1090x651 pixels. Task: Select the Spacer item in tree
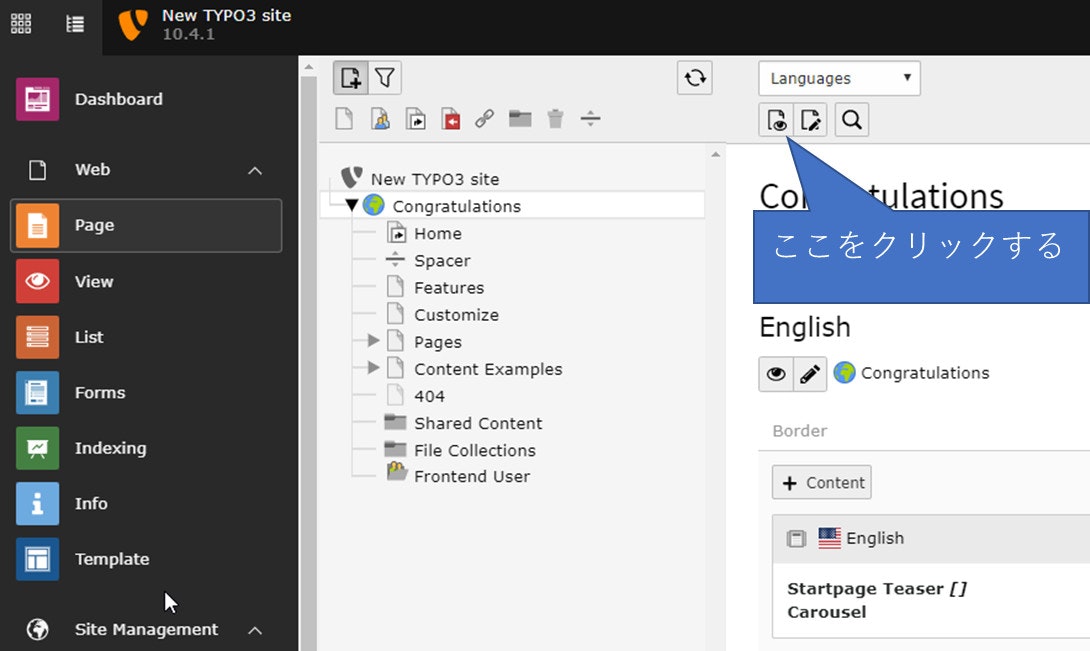(x=442, y=261)
